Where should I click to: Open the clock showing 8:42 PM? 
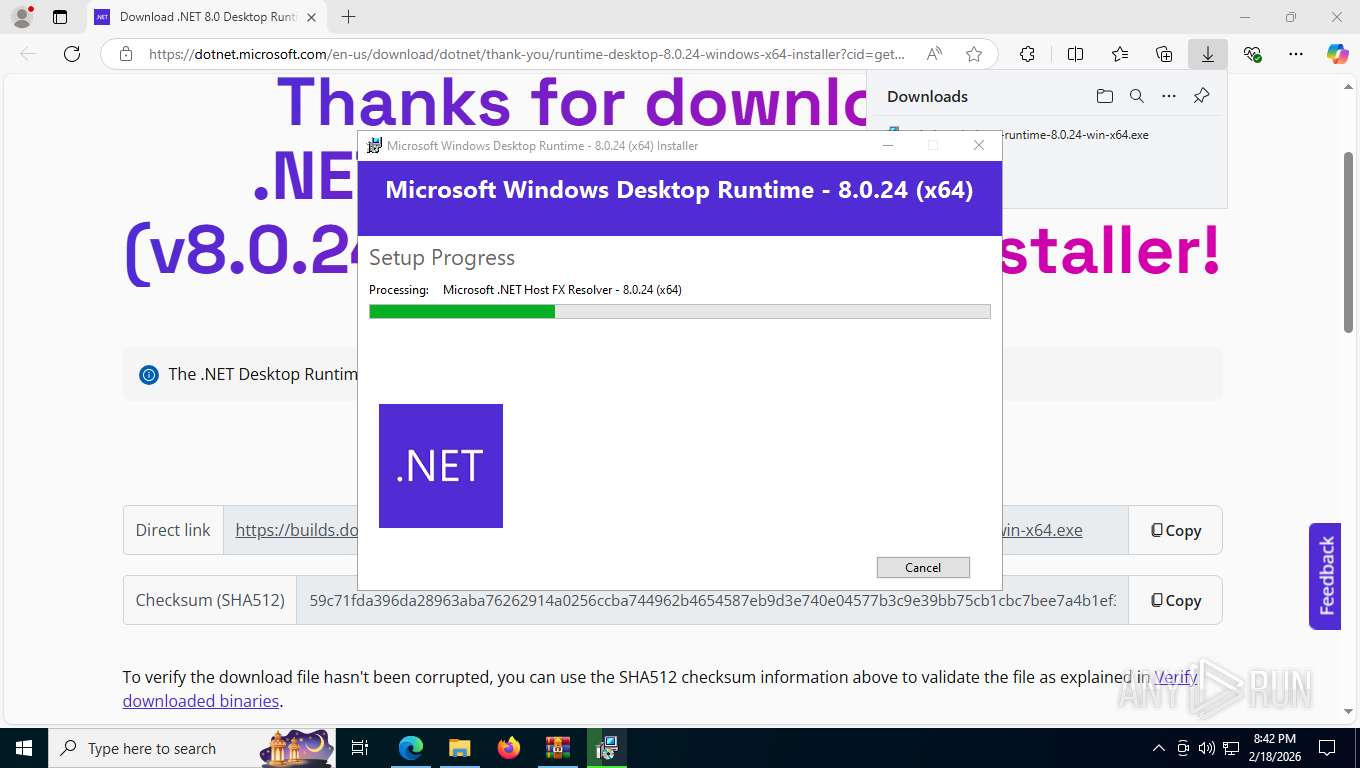1274,748
